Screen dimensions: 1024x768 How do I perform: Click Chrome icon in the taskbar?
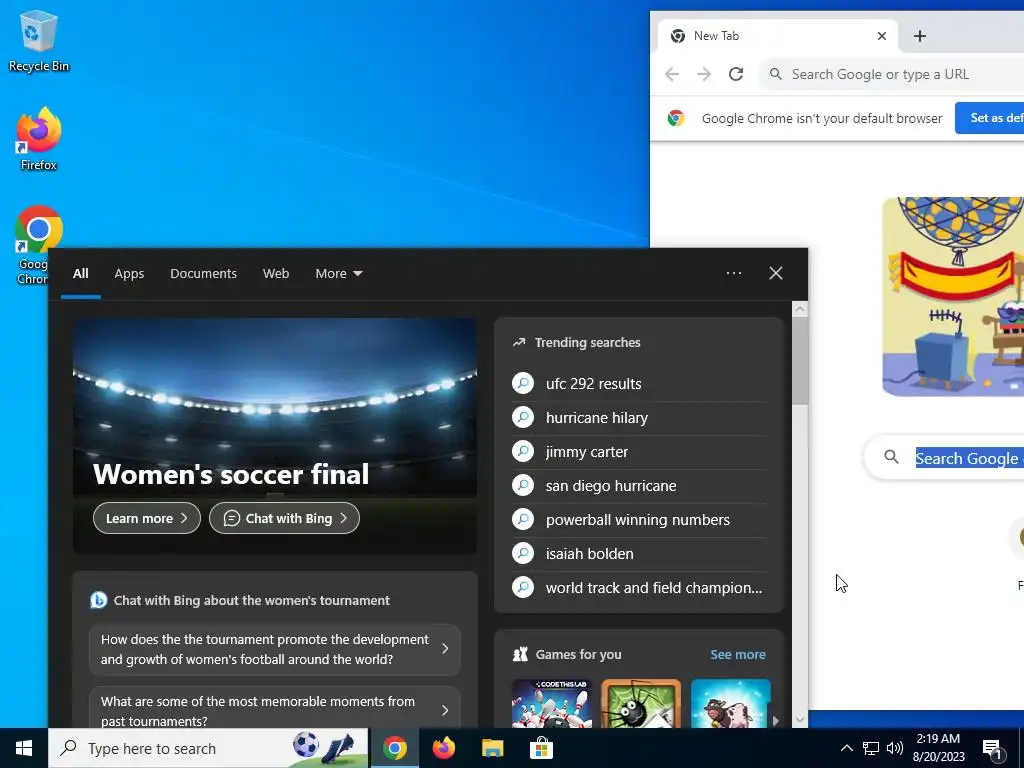[394, 748]
